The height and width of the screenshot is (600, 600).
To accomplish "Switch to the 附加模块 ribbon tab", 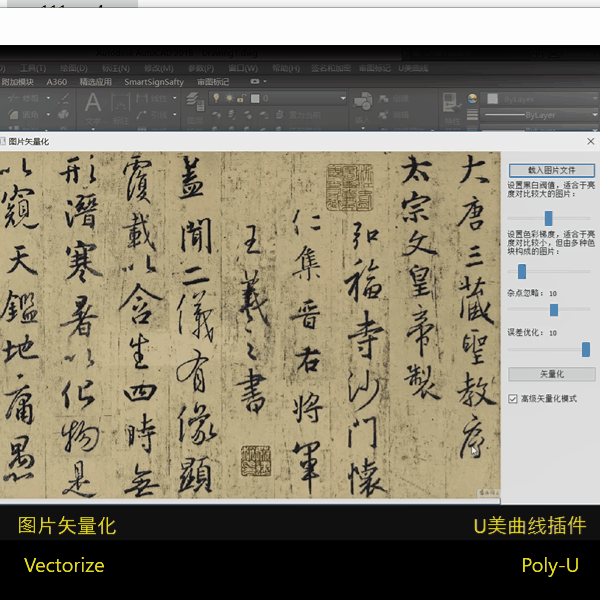I will 18,82.
